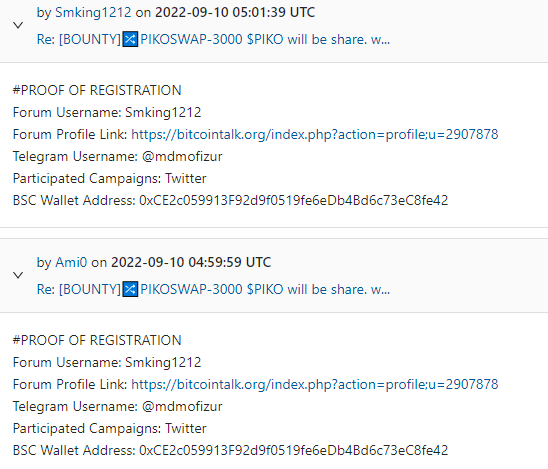Click #PROOF OF REGISTRATION heading in first post

tap(97, 90)
